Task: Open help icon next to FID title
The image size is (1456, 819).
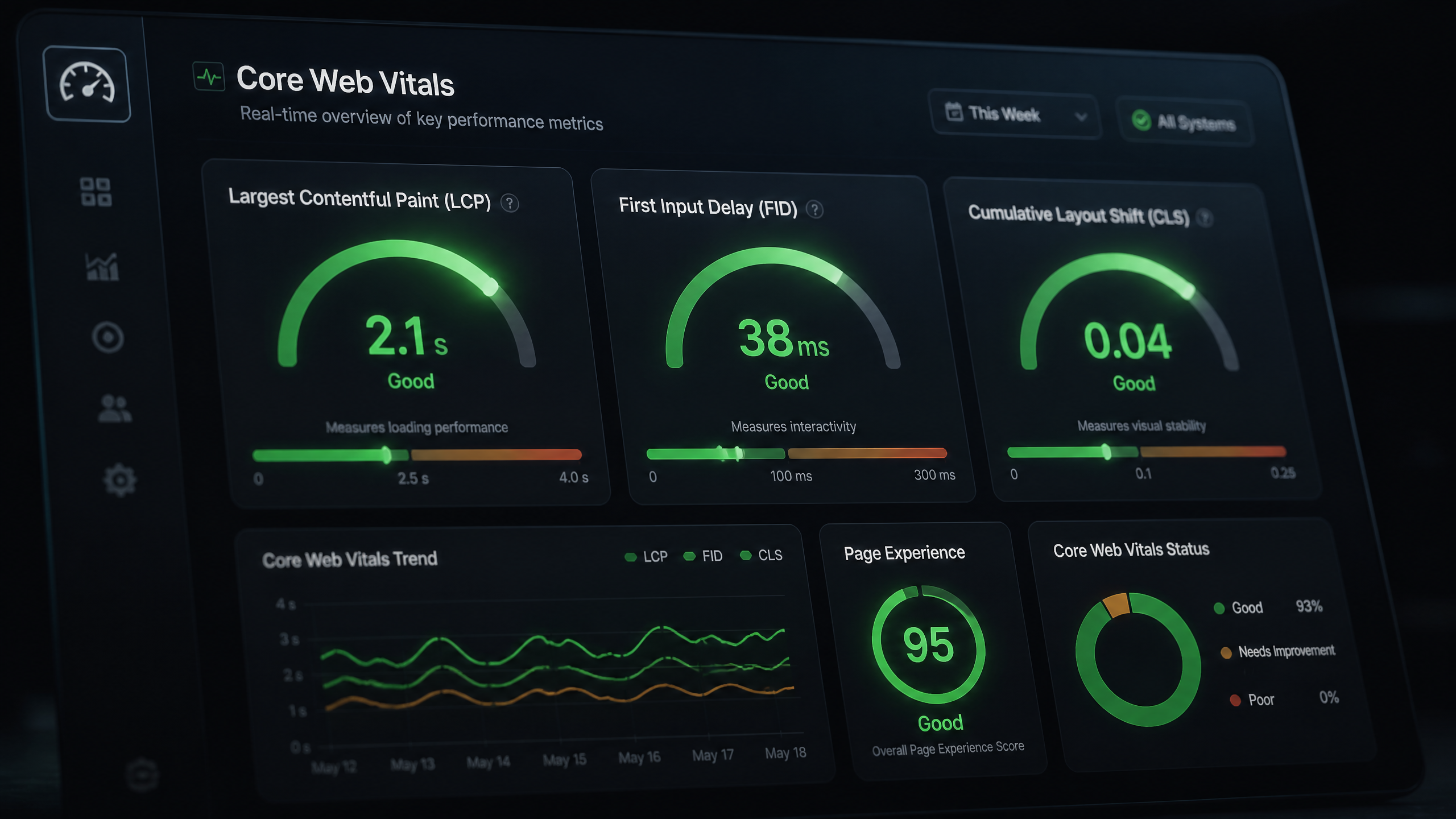Action: click(814, 209)
